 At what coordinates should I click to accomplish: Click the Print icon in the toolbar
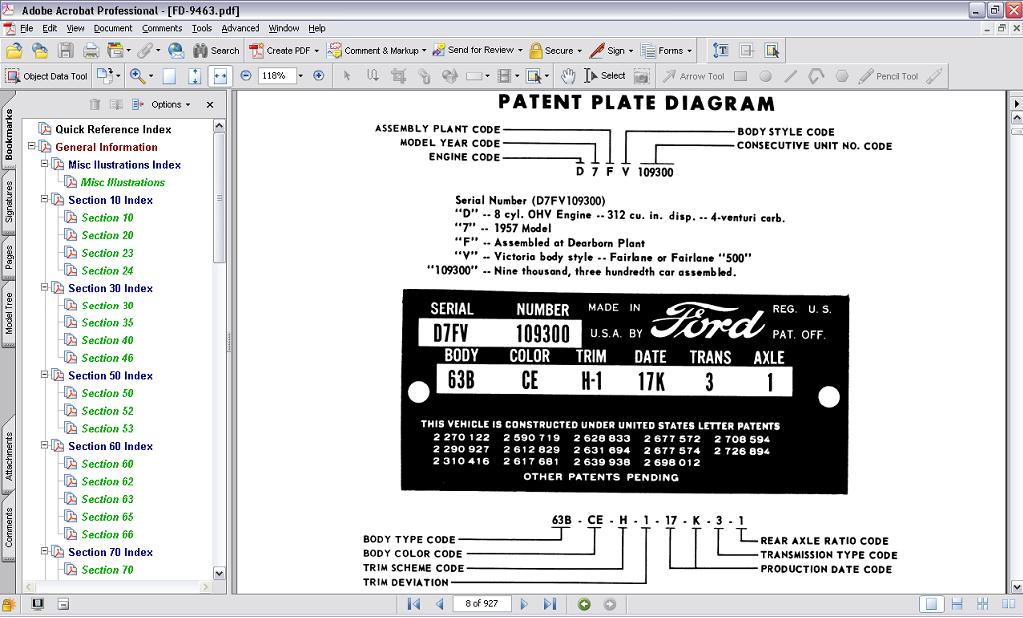coord(91,50)
